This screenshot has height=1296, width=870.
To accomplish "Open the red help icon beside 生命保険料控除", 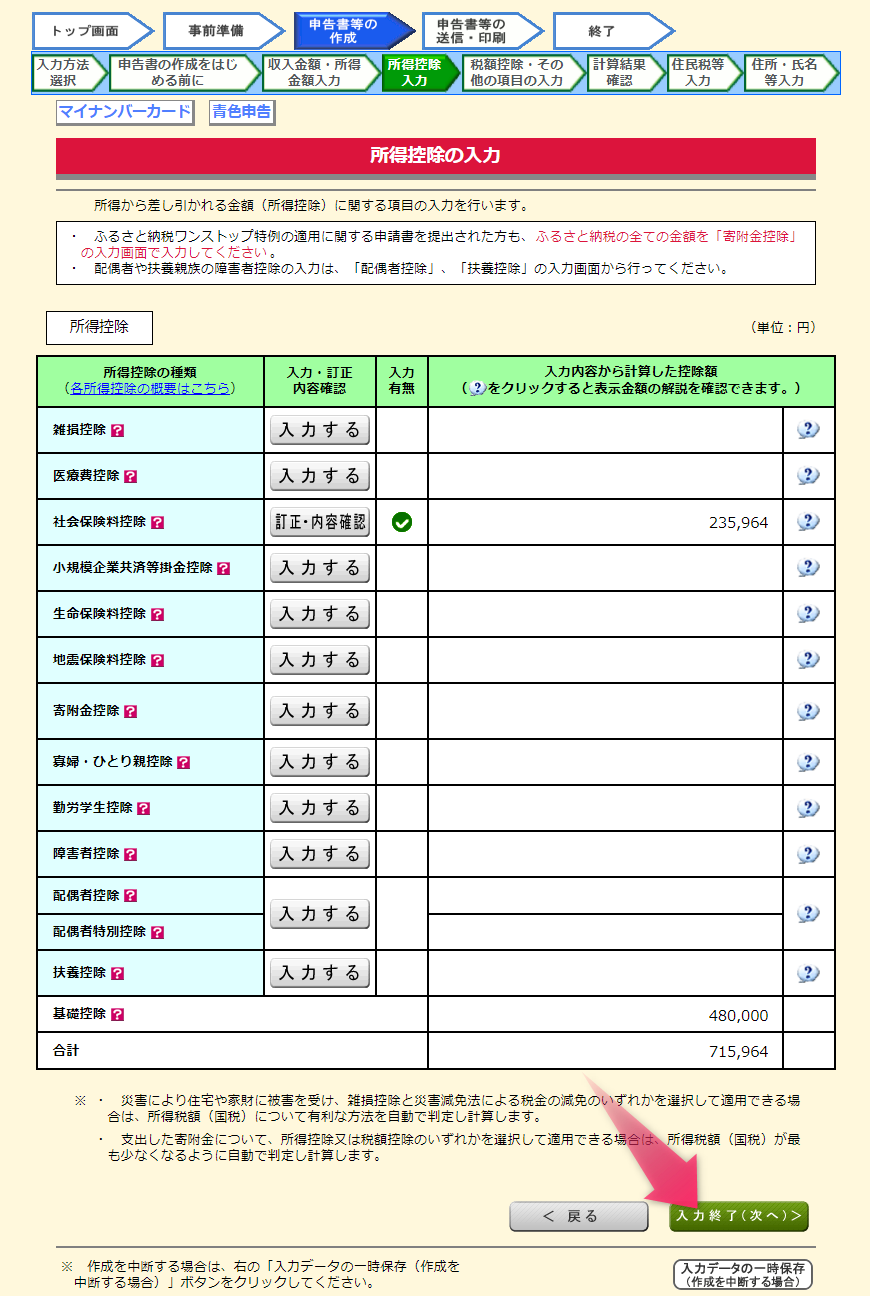I will point(157,614).
